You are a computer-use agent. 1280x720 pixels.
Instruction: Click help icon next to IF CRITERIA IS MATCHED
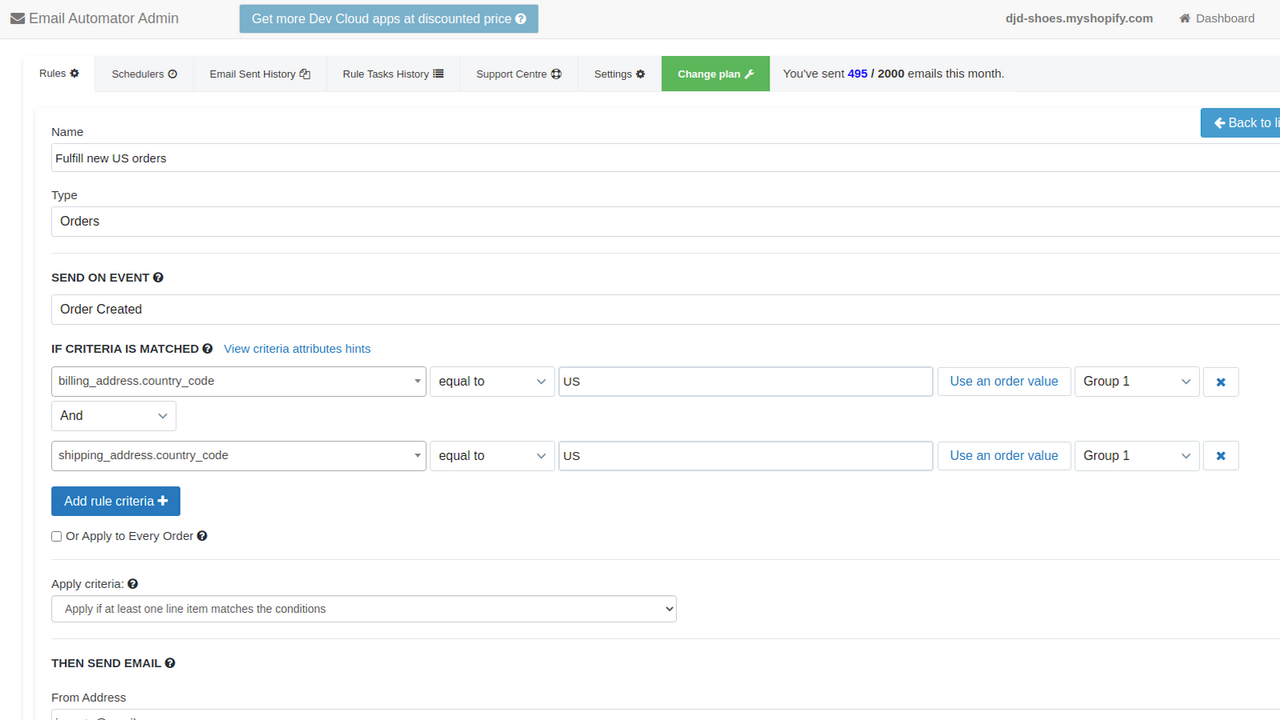208,349
